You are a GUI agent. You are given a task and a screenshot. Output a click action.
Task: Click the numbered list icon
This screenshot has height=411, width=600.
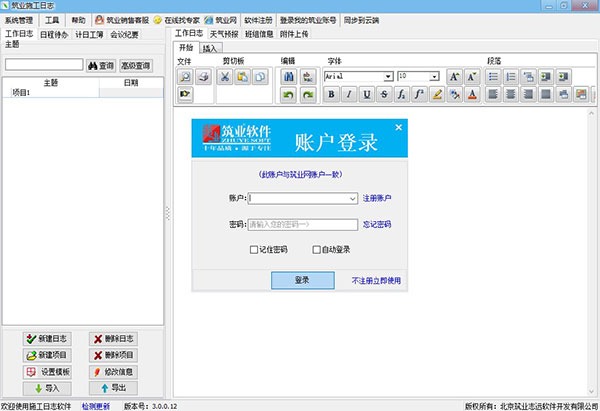(511, 77)
